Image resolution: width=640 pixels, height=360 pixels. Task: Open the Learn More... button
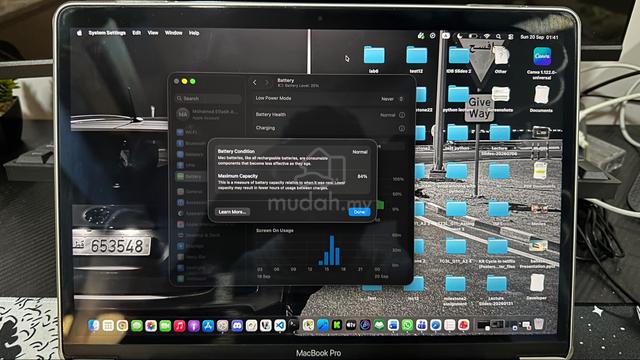coord(232,212)
